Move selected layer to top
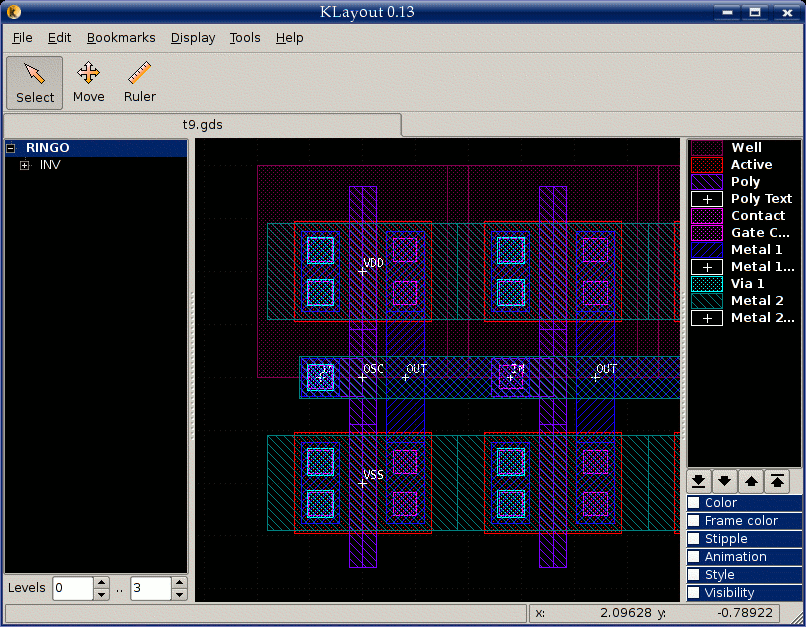The image size is (806, 627). [x=777, y=481]
